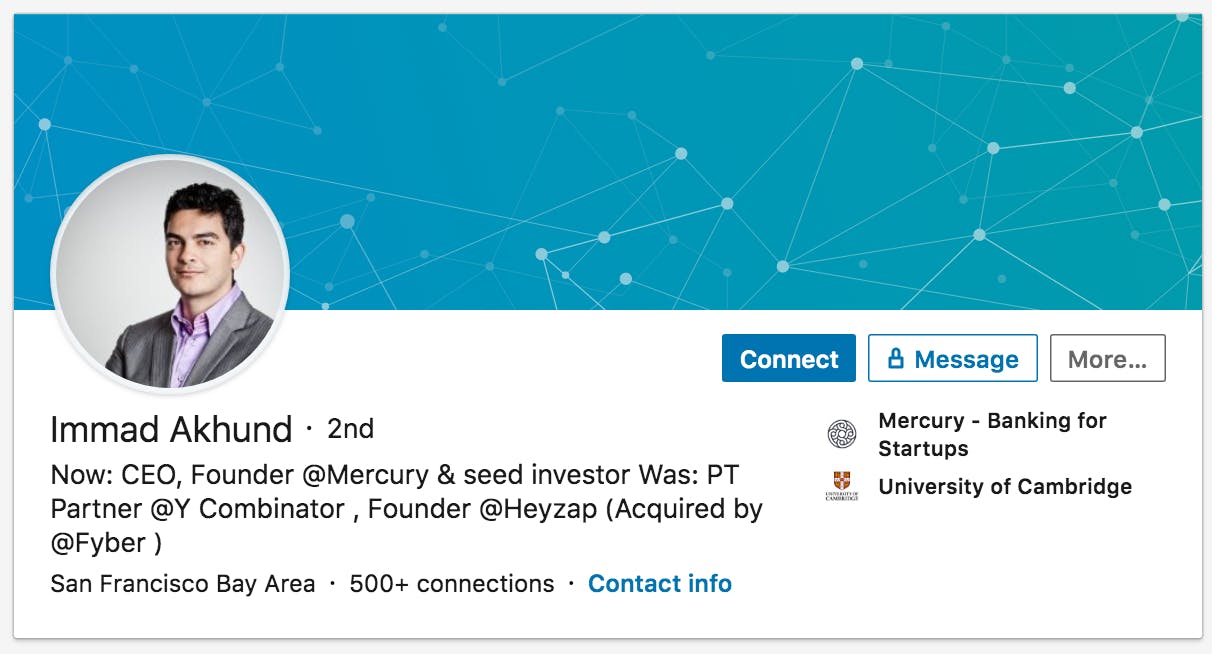
Task: Click the name Immad Akhund
Action: (x=170, y=429)
